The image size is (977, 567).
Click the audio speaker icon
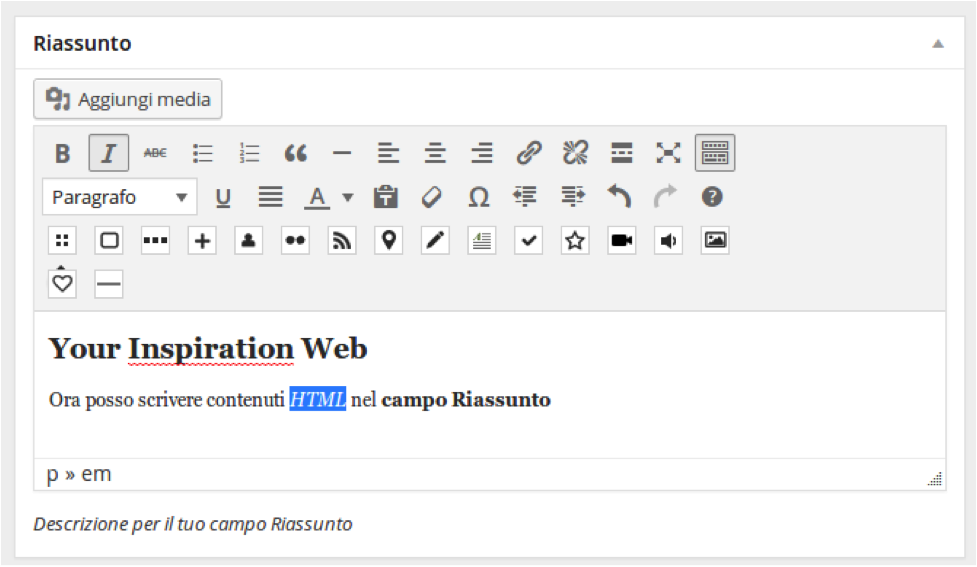(668, 241)
